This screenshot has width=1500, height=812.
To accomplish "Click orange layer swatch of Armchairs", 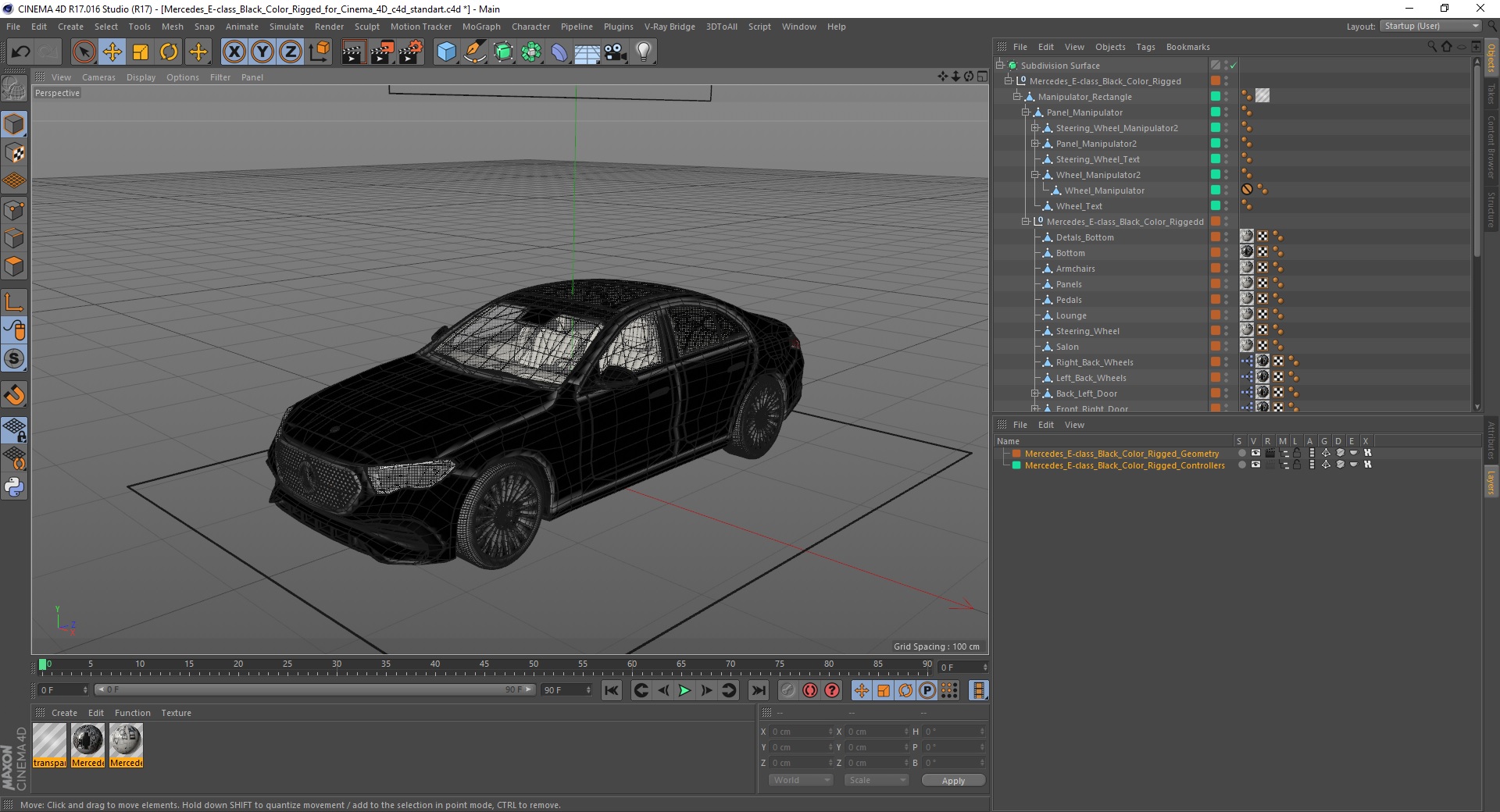I will click(x=1216, y=268).
